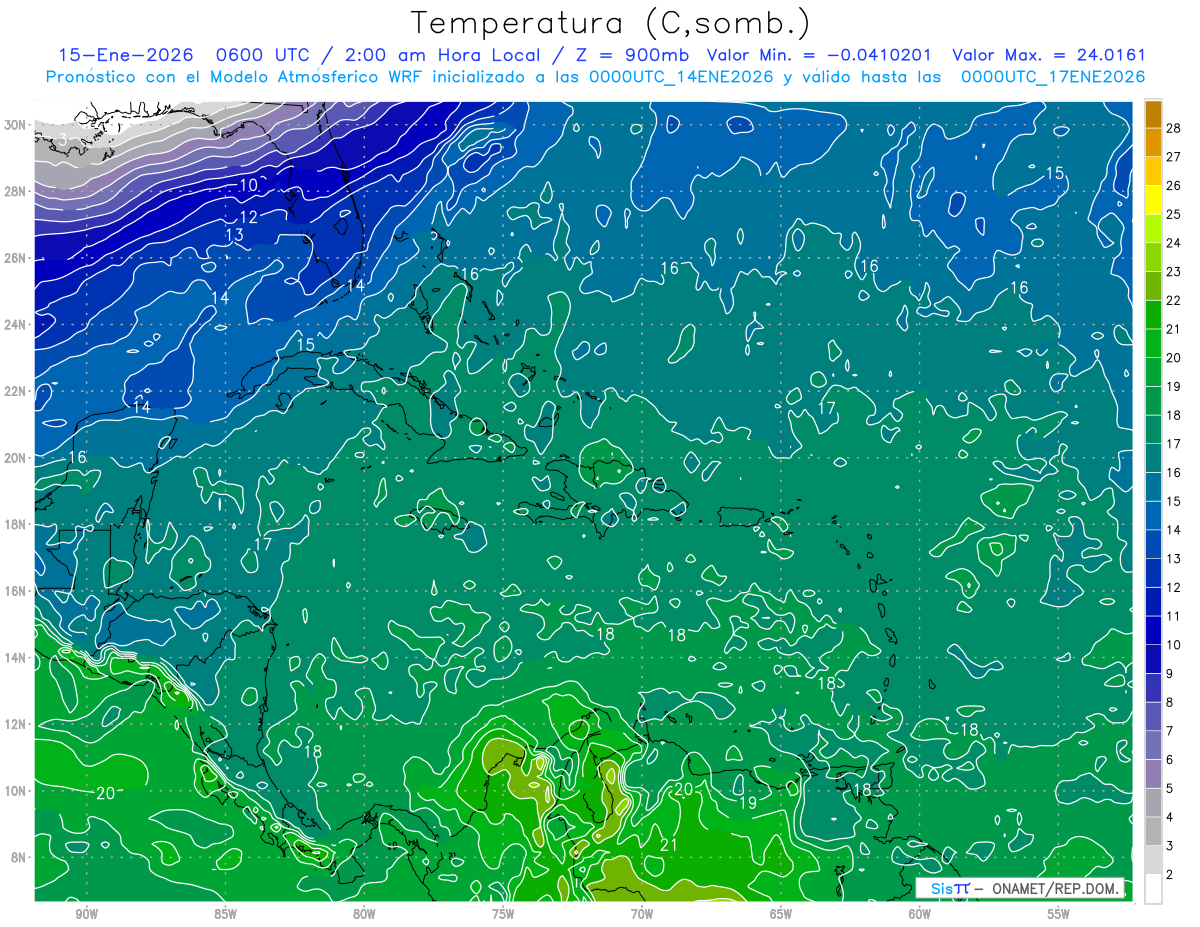The height and width of the screenshot is (927, 1200).
Task: Click the legend value label "8"
Action: point(1171,703)
